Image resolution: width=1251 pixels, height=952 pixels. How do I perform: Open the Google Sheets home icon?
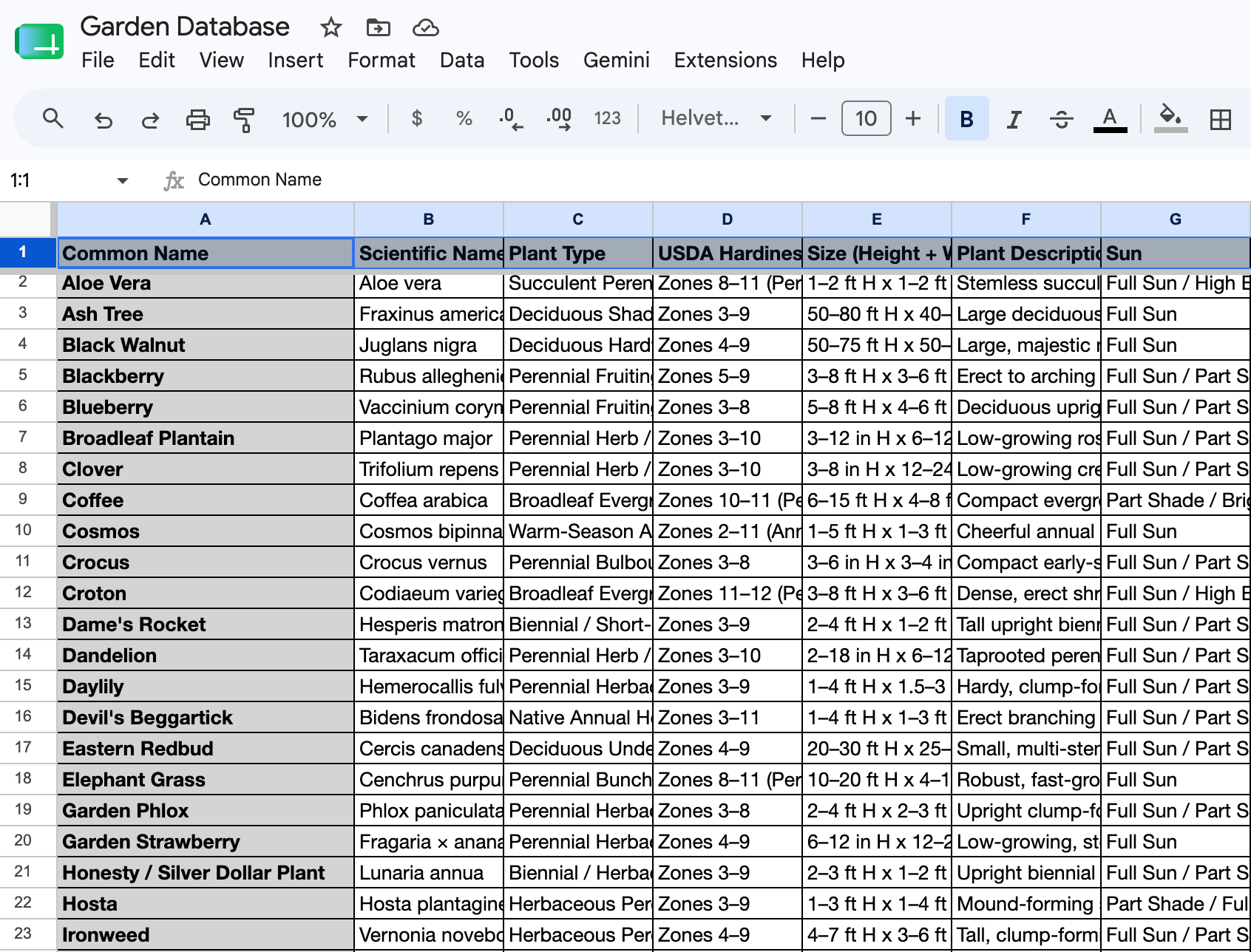[x=39, y=41]
